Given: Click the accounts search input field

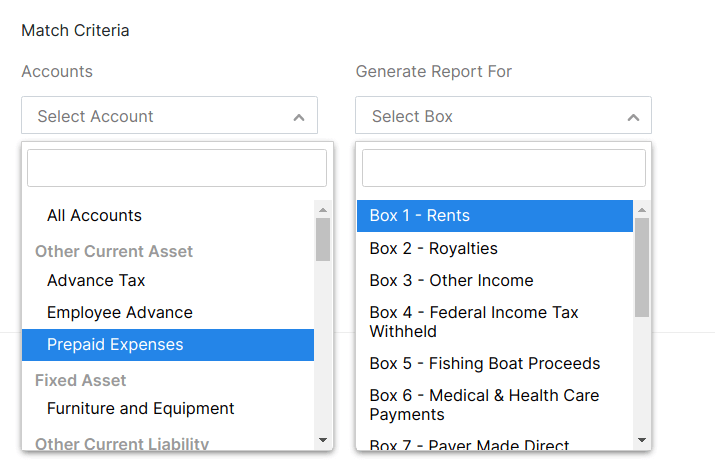Looking at the screenshot, I should (x=177, y=168).
